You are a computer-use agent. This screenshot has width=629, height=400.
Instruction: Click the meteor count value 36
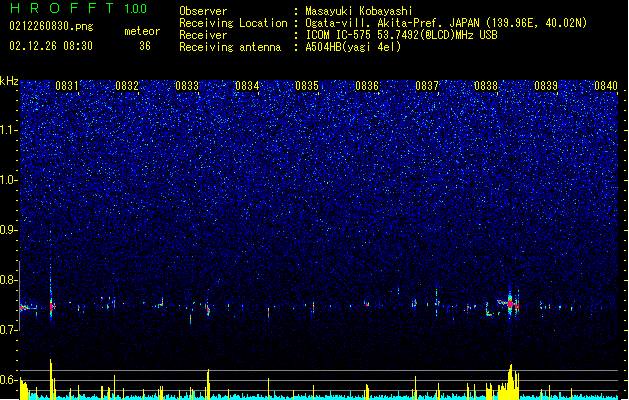tap(145, 46)
